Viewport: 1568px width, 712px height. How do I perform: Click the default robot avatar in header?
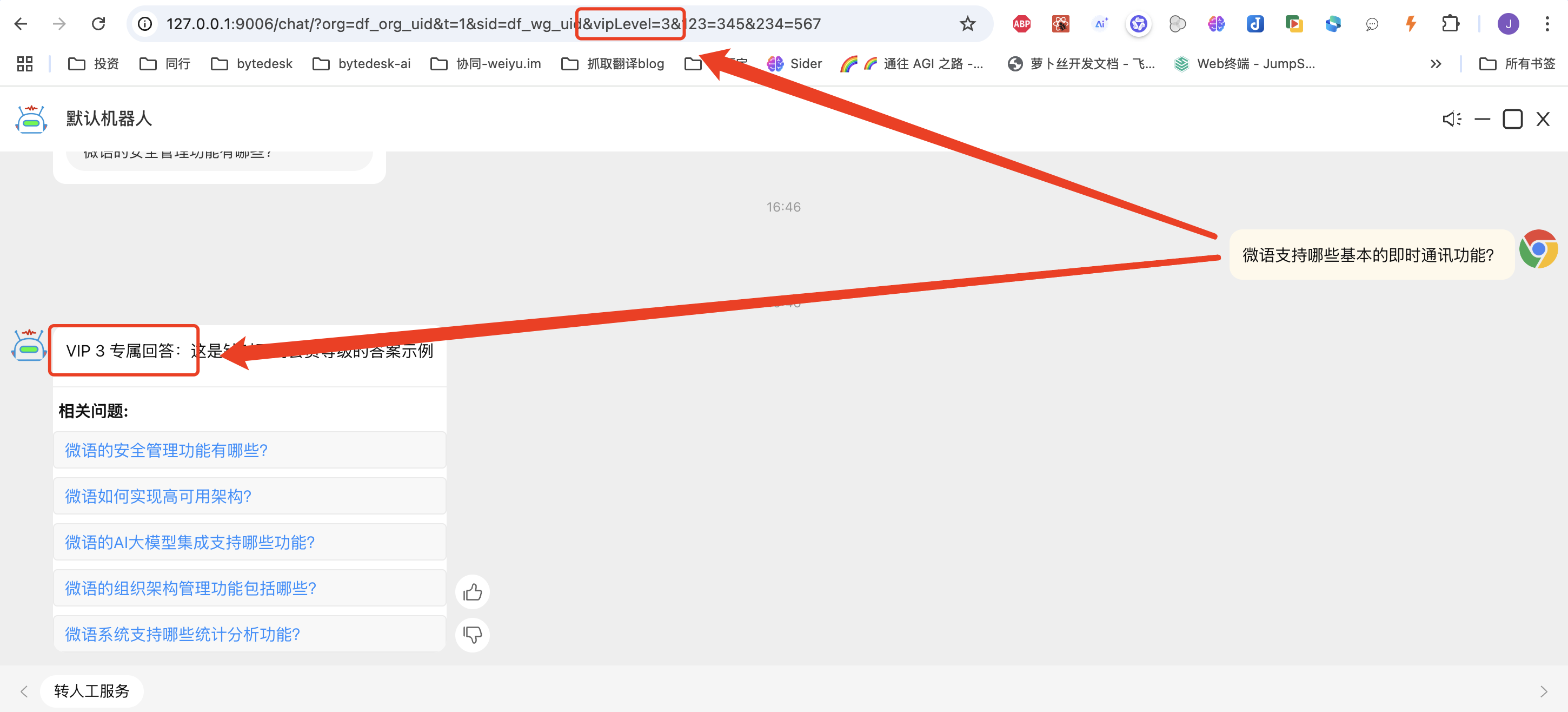[31, 119]
